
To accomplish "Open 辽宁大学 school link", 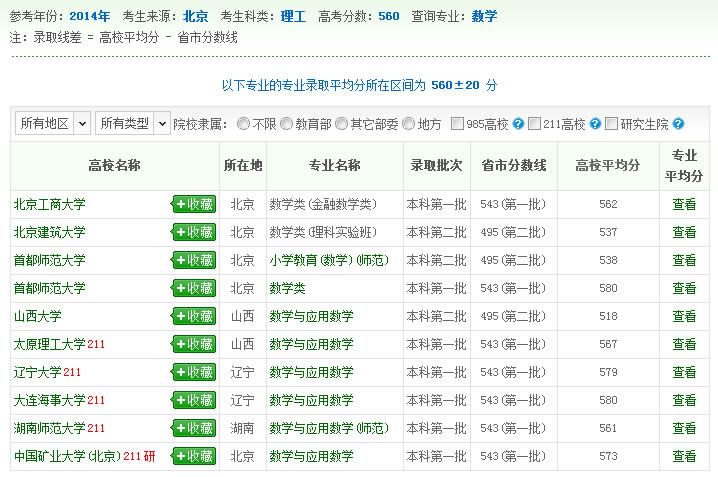I will (38, 372).
